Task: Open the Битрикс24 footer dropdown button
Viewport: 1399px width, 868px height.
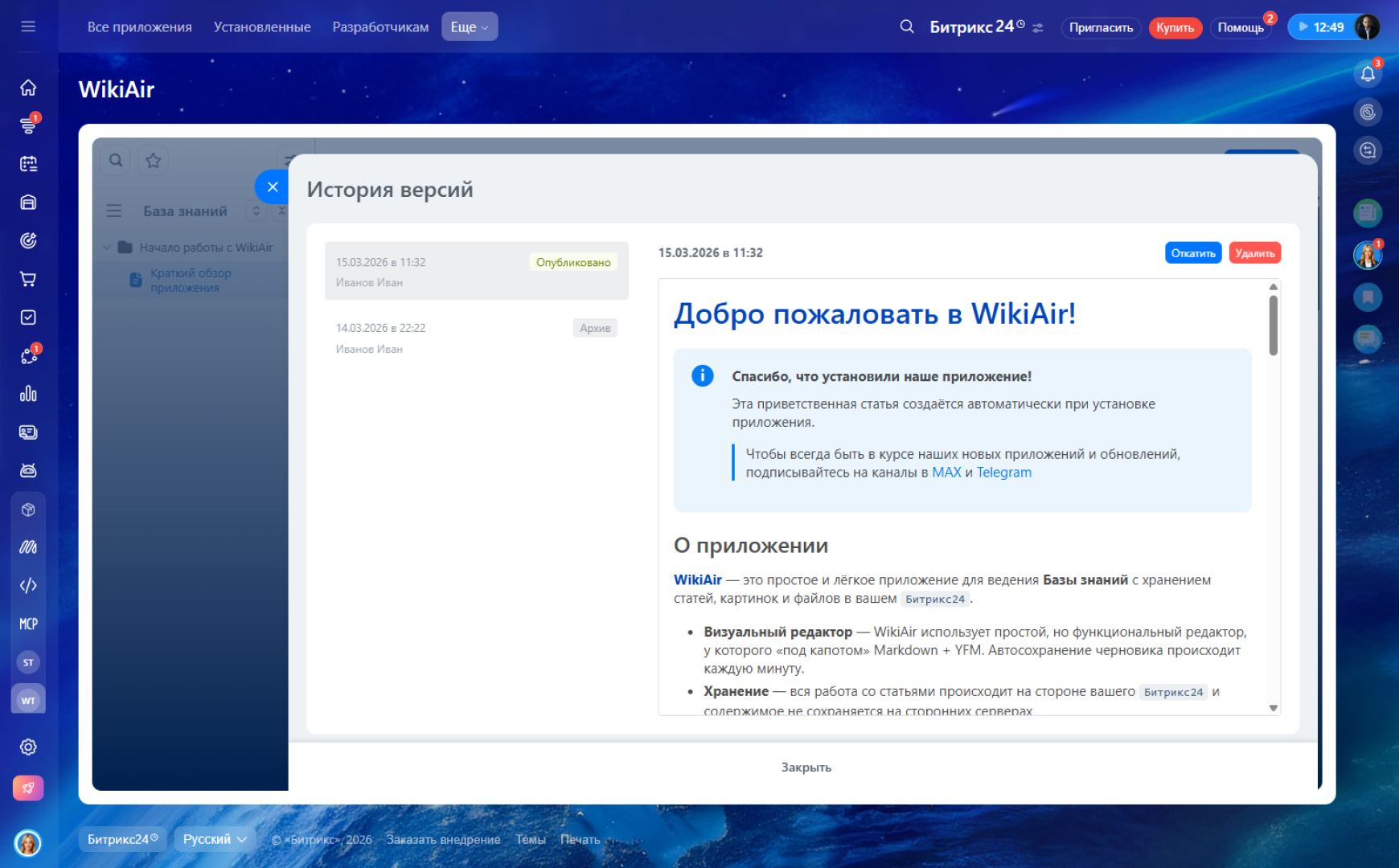Action: point(122,839)
